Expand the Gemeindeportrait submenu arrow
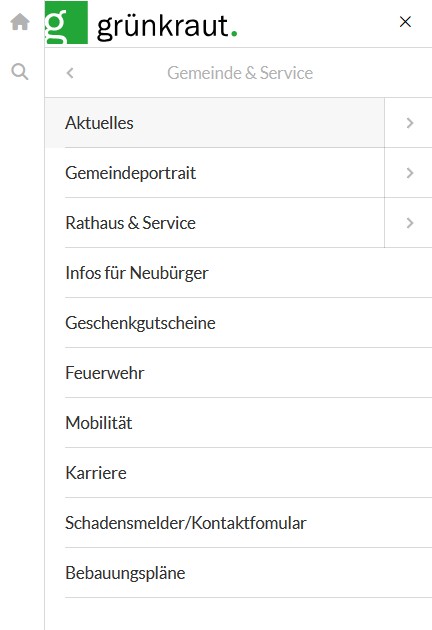Image resolution: width=432 pixels, height=630 pixels. pyautogui.click(x=409, y=173)
